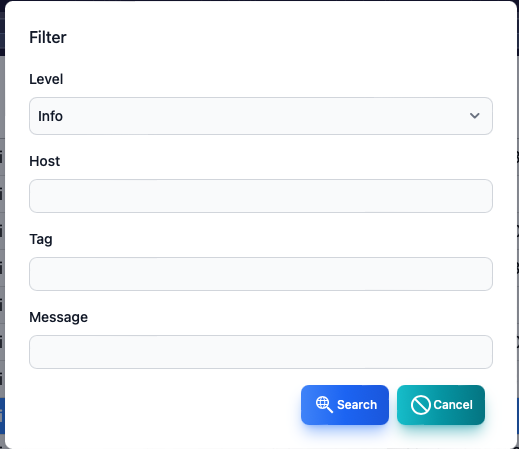Viewport: 519px width, 449px height.
Task: Select the Info value text in Level
Action: click(50, 116)
